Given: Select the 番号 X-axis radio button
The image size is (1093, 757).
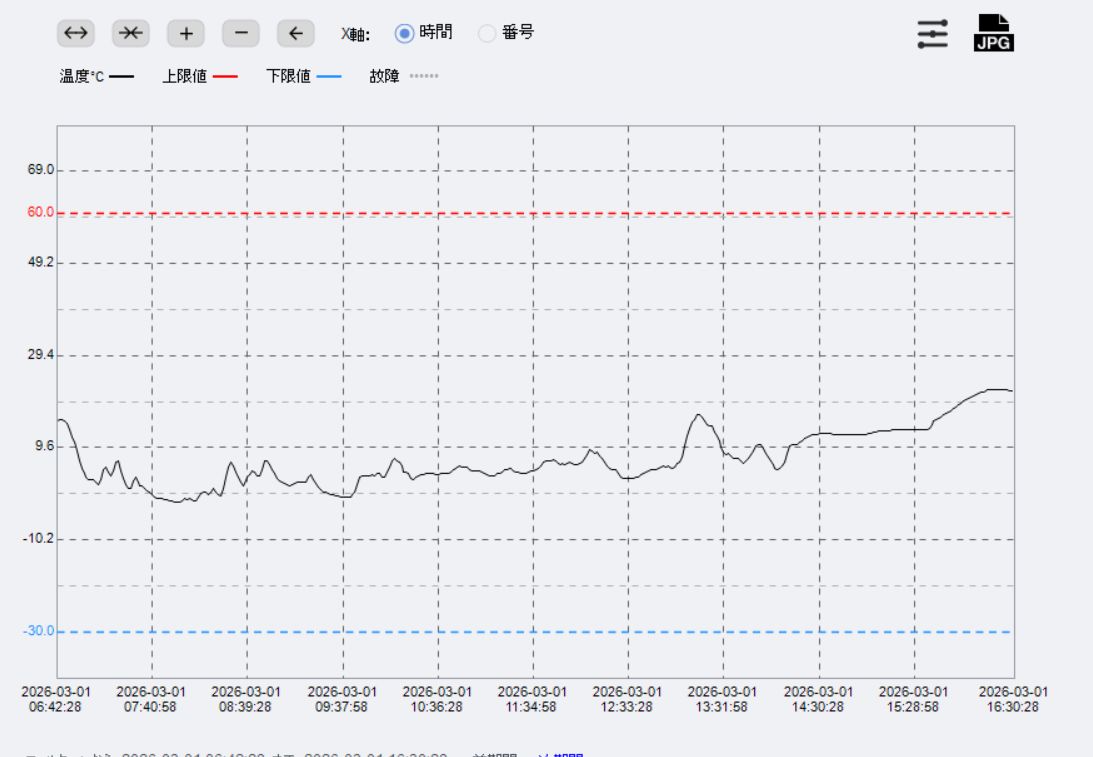Looking at the screenshot, I should (487, 33).
